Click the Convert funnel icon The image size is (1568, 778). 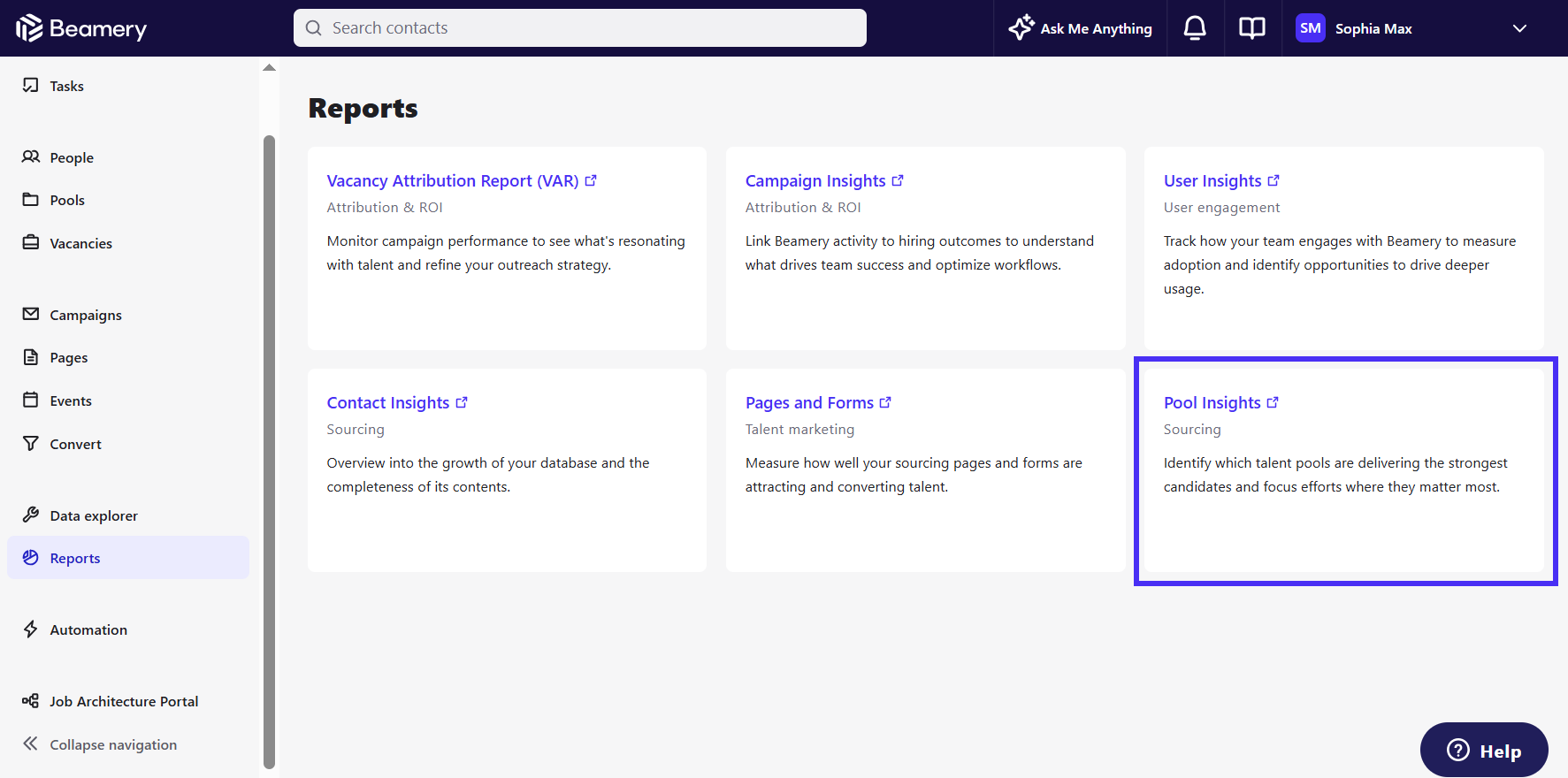pyautogui.click(x=31, y=443)
